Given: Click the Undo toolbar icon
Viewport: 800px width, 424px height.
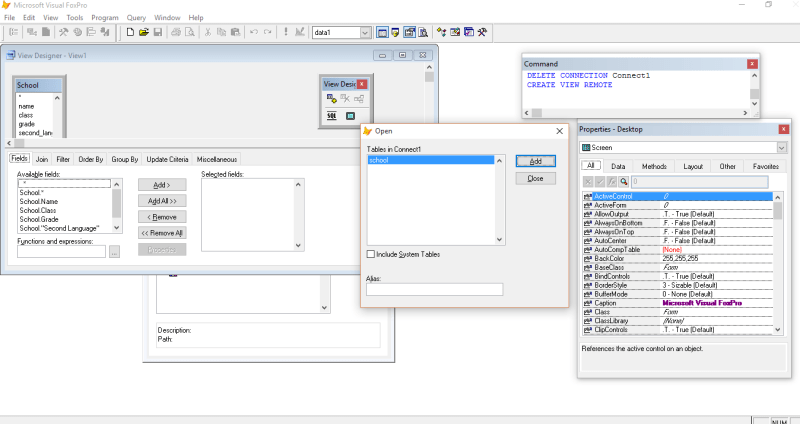Looking at the screenshot, I should click(x=254, y=32).
